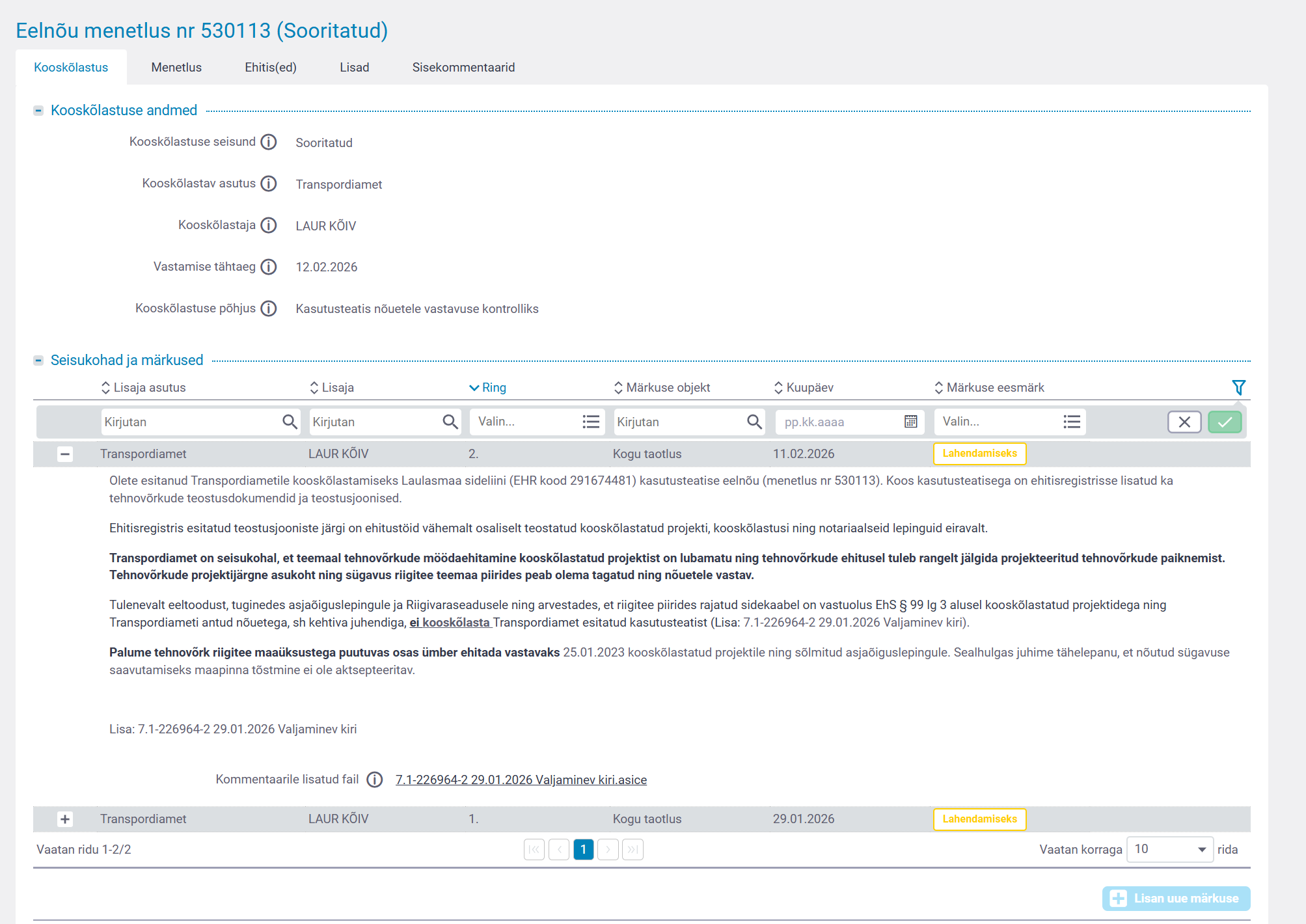Open rows per page dropdown
The image size is (1306, 924).
pos(1169,850)
